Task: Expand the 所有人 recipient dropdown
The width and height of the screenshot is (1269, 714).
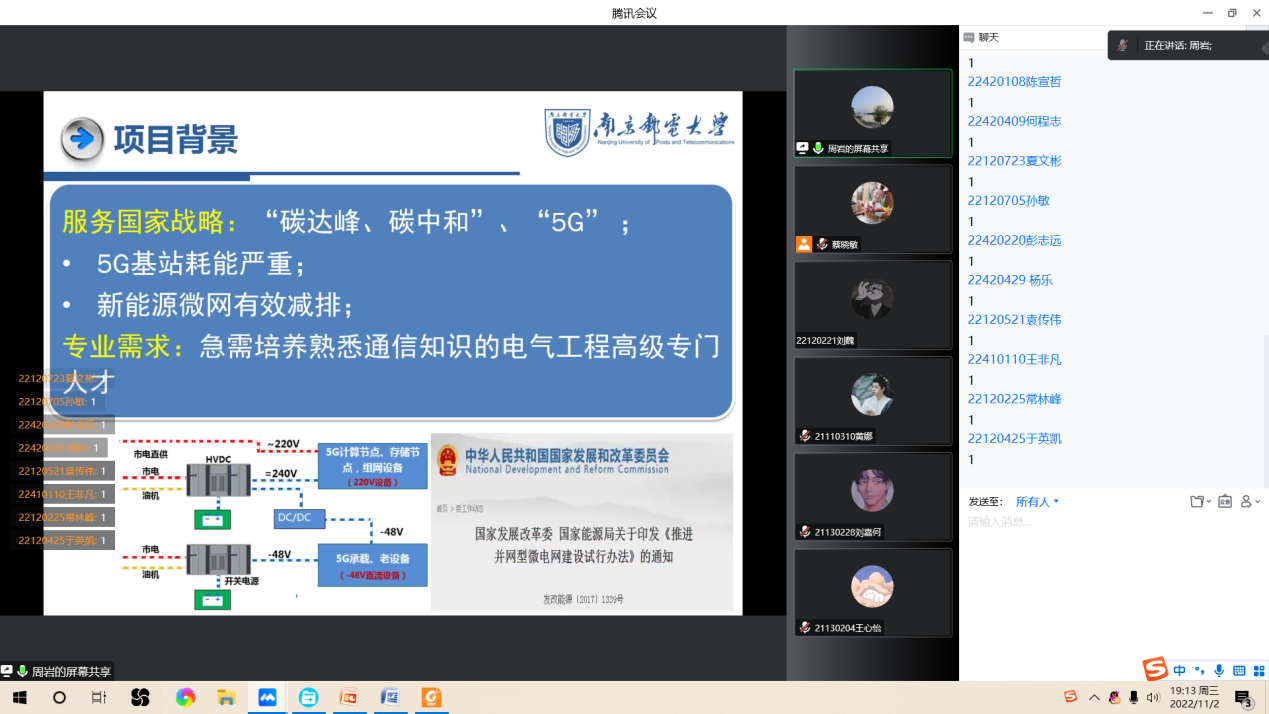Action: point(1037,502)
